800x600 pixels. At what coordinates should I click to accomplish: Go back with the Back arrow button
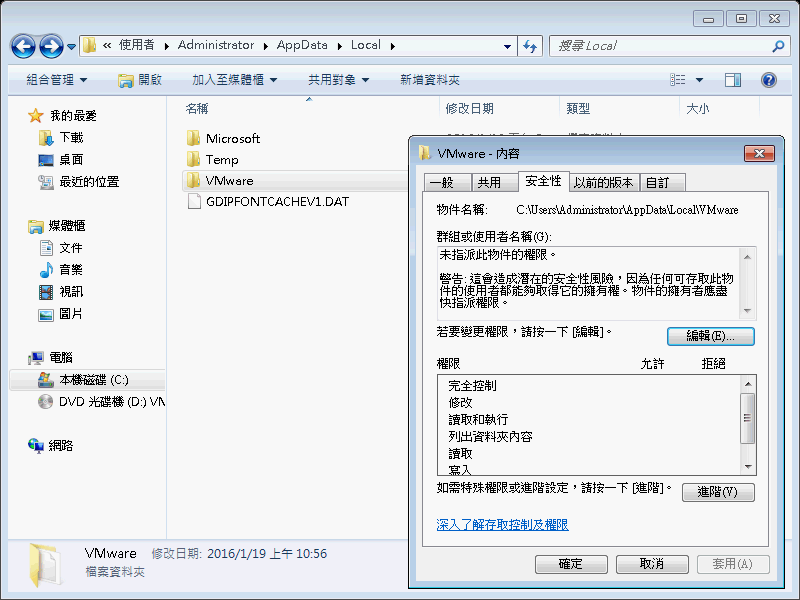23,46
